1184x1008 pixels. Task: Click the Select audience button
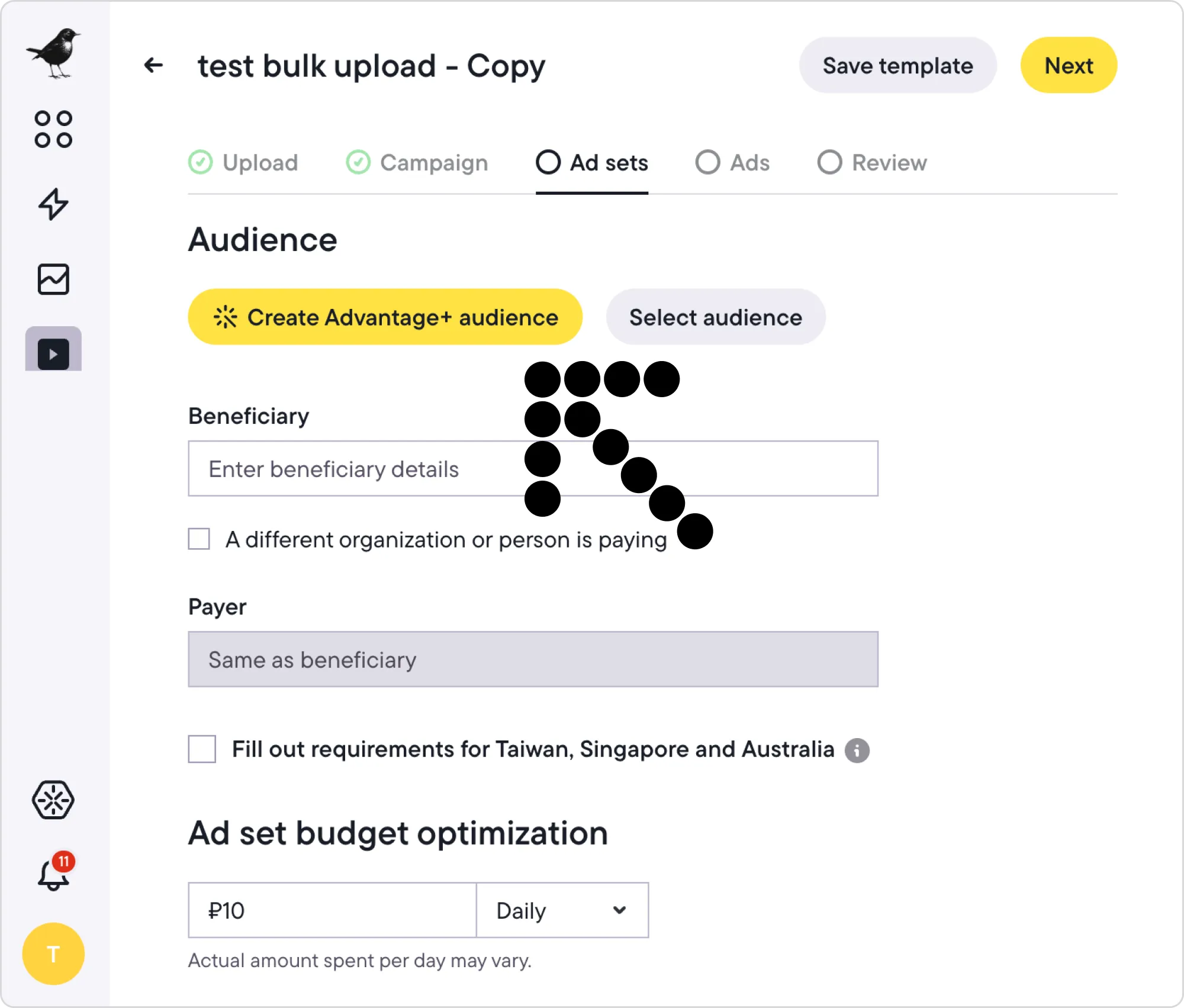click(x=715, y=317)
